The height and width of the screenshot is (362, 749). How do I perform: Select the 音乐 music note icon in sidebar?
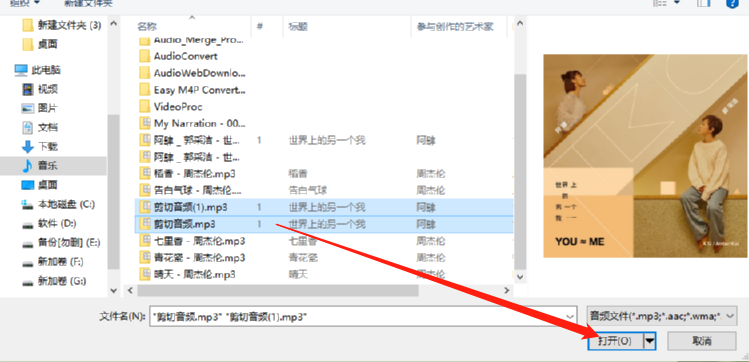28,166
